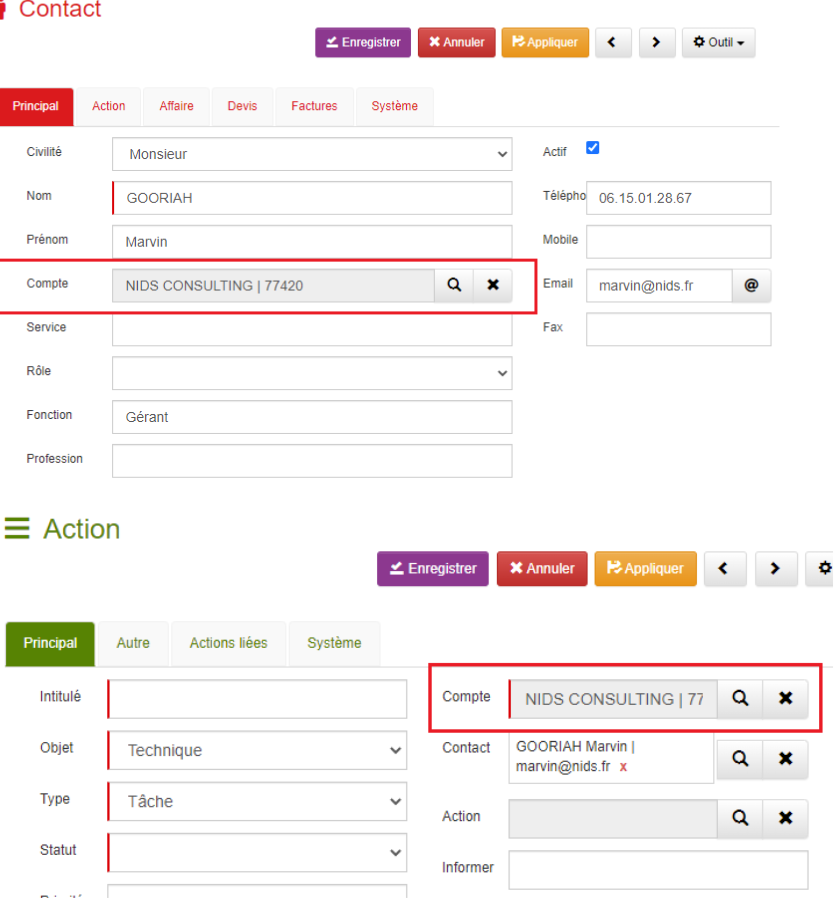This screenshot has width=836, height=913.
Task: Clear the Compte field in Contact form
Action: click(492, 285)
